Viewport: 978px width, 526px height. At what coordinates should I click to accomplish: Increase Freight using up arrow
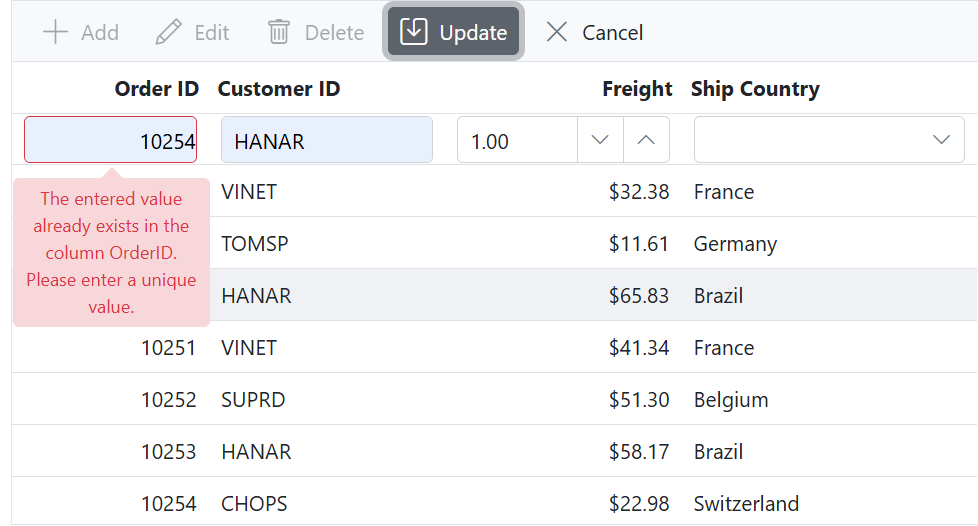pos(646,140)
